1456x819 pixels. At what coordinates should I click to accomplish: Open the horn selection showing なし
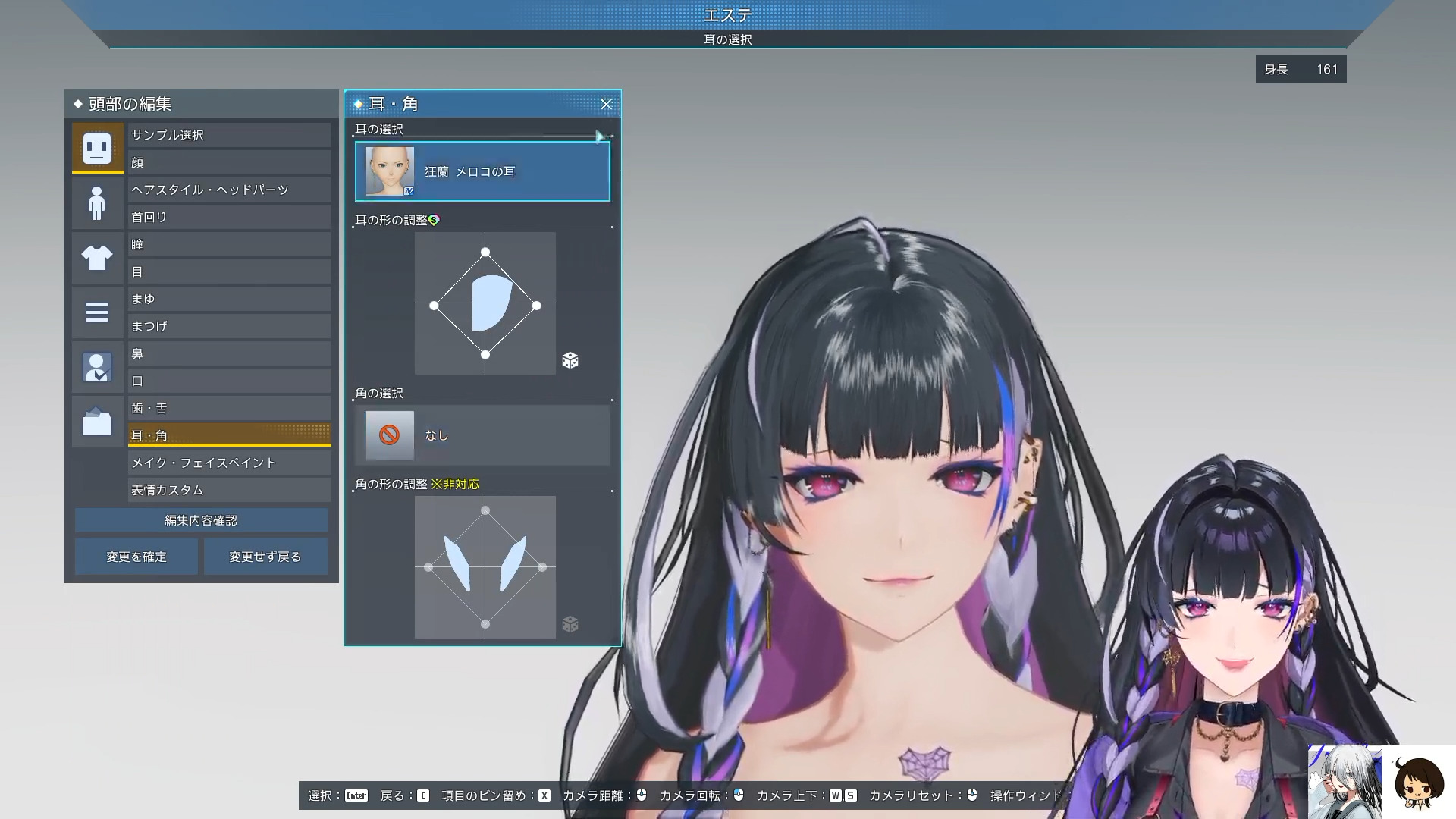(x=482, y=435)
